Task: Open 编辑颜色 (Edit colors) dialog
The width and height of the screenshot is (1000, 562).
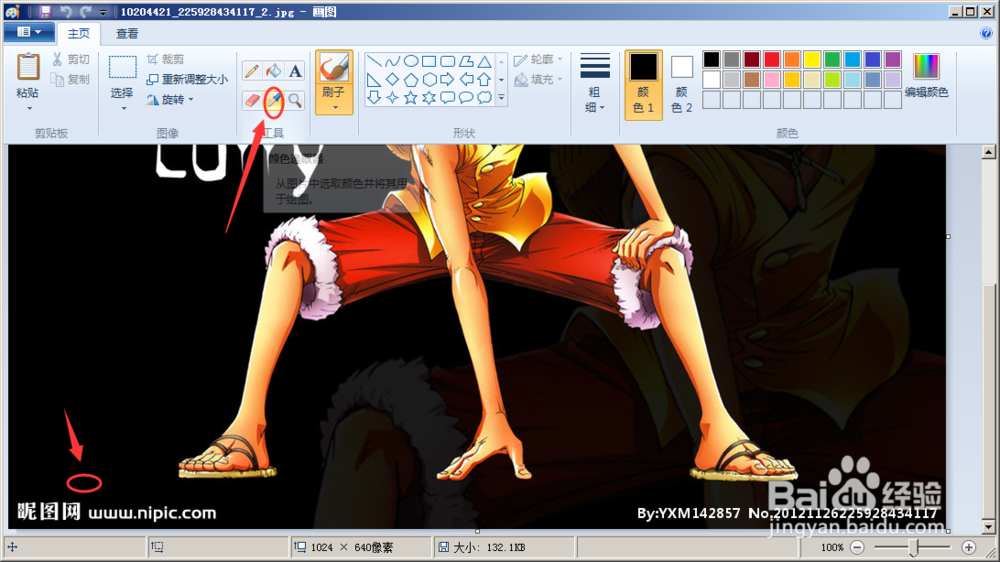Action: (926, 76)
